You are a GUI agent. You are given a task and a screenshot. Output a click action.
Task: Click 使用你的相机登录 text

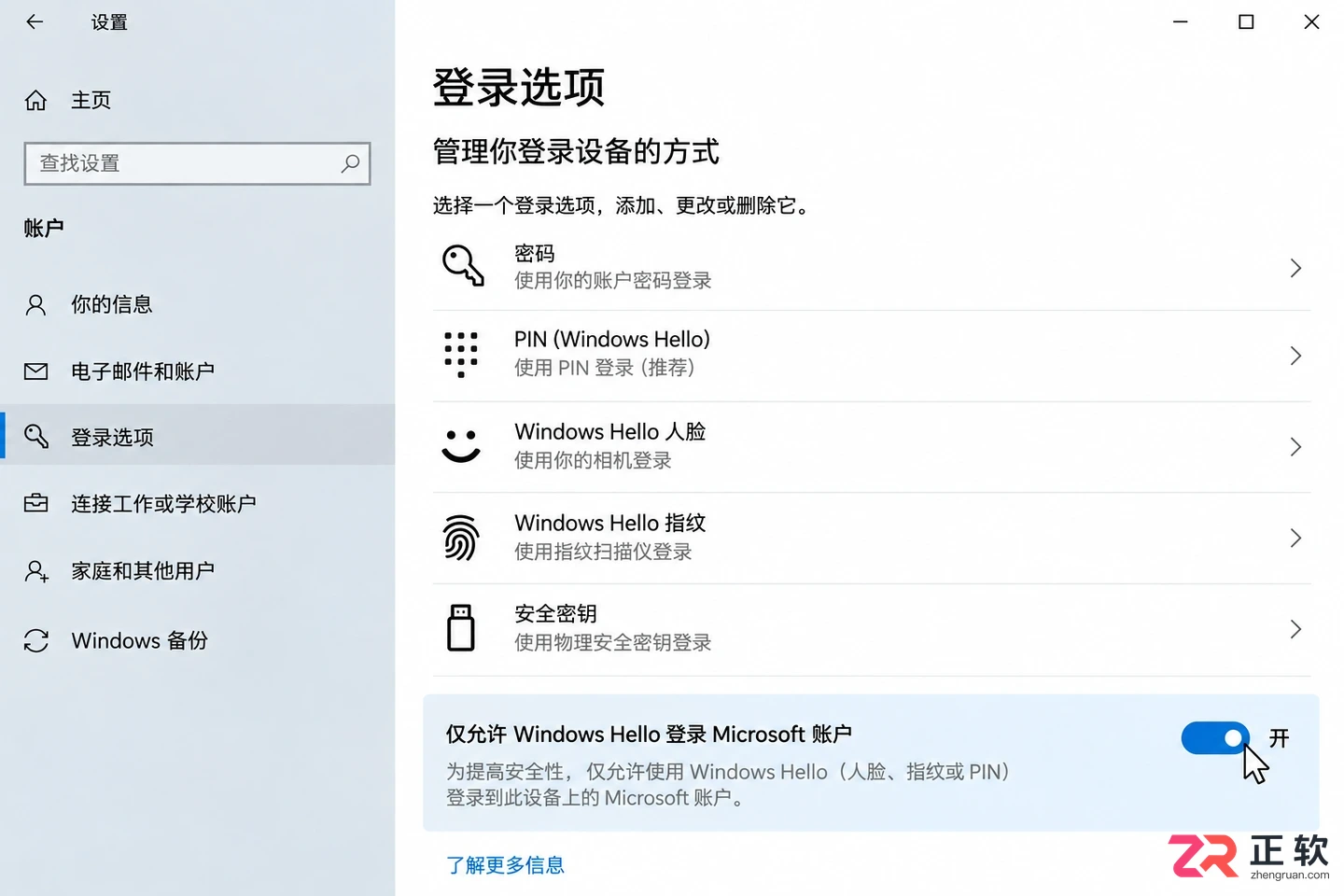pyautogui.click(x=593, y=460)
